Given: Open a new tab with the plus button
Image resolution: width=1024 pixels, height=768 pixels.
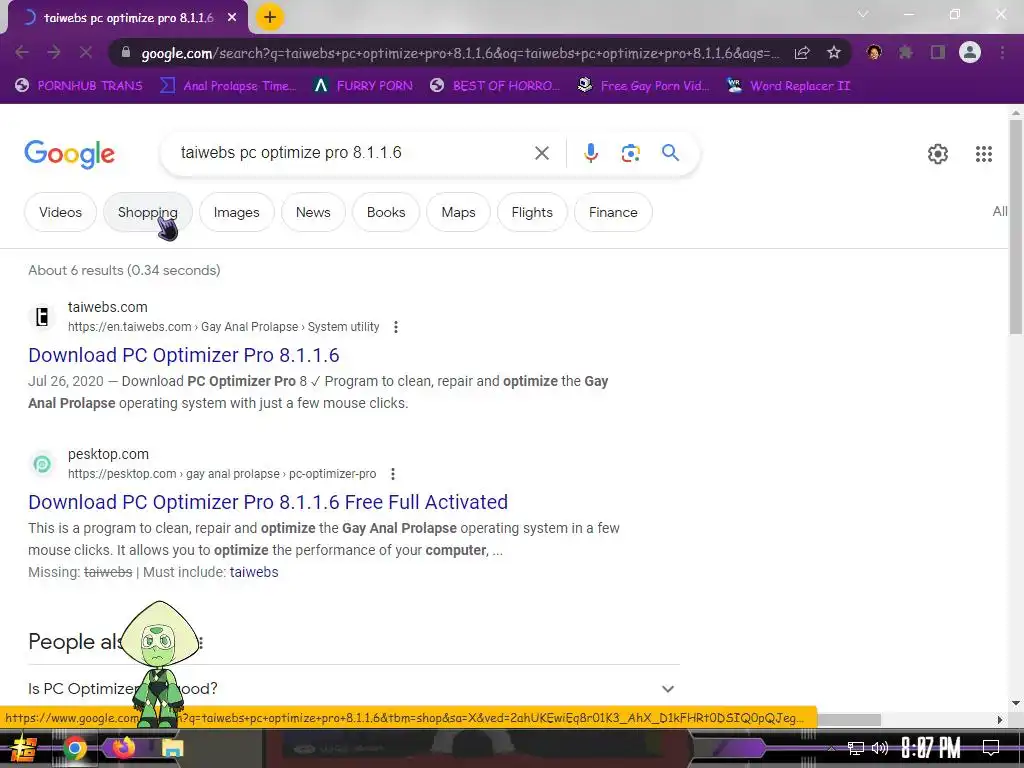Looking at the screenshot, I should coord(270,17).
